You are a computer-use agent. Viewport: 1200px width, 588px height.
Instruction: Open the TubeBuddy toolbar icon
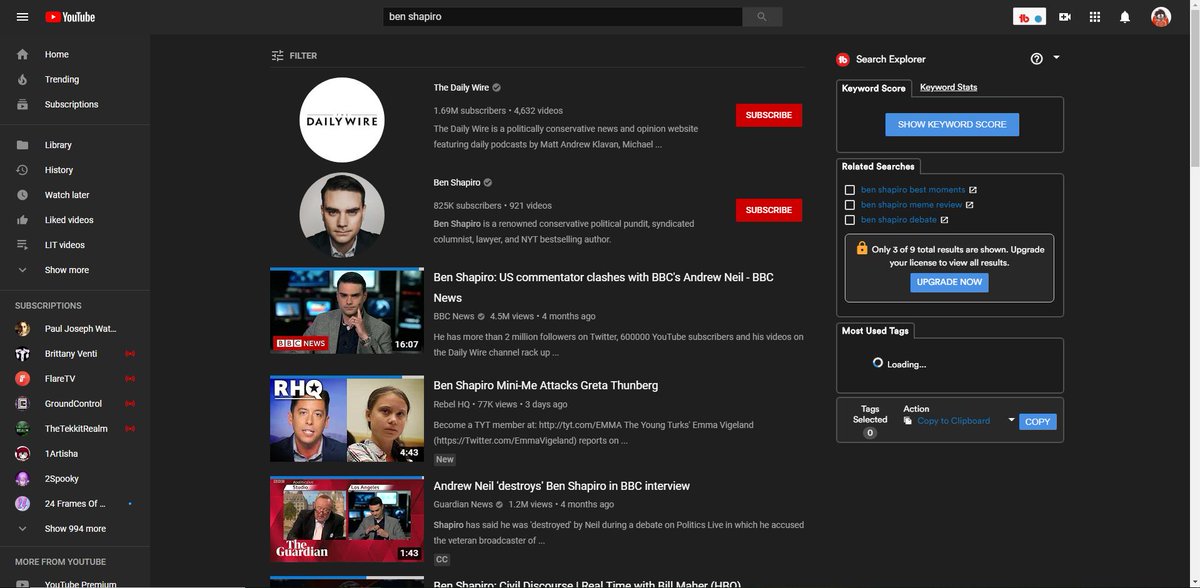[1029, 17]
